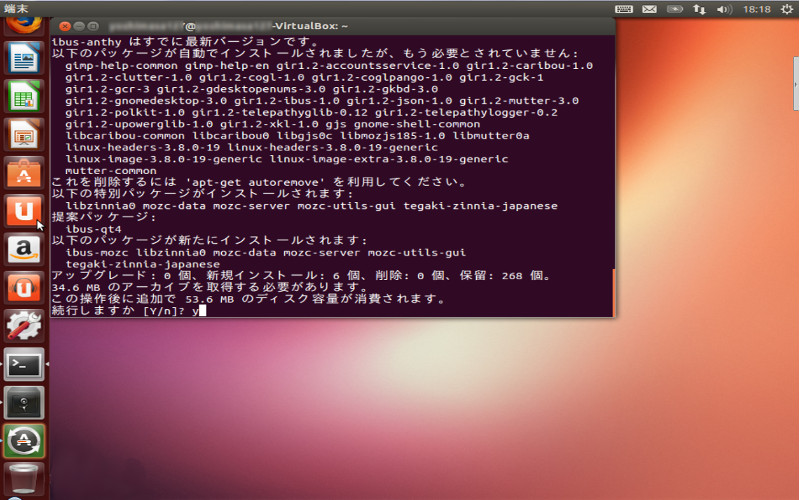This screenshot has height=500, width=800.
Task: Open keyboard input method indicator
Action: click(623, 9)
